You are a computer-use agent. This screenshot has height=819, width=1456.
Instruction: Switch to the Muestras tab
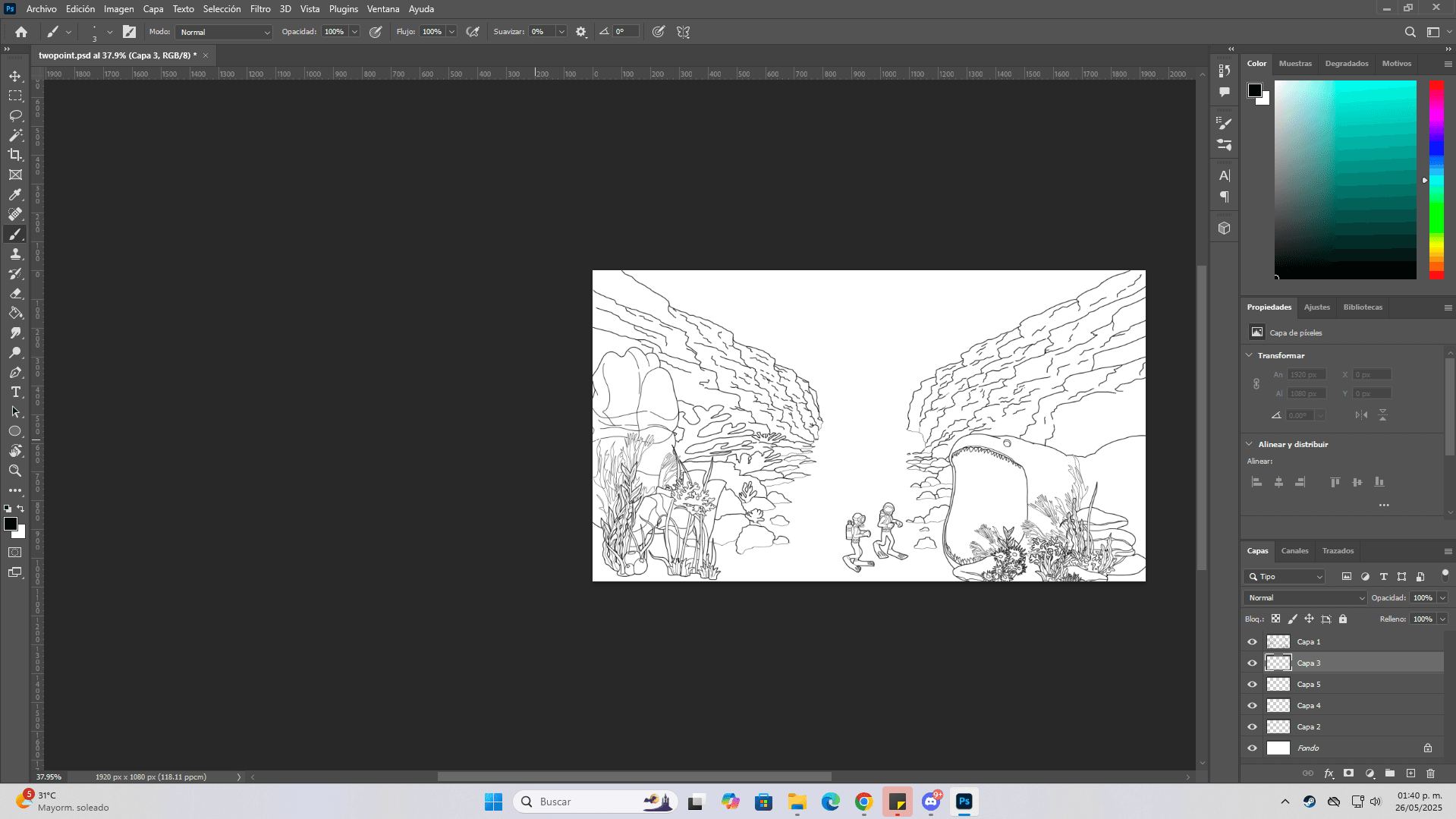[1294, 64]
